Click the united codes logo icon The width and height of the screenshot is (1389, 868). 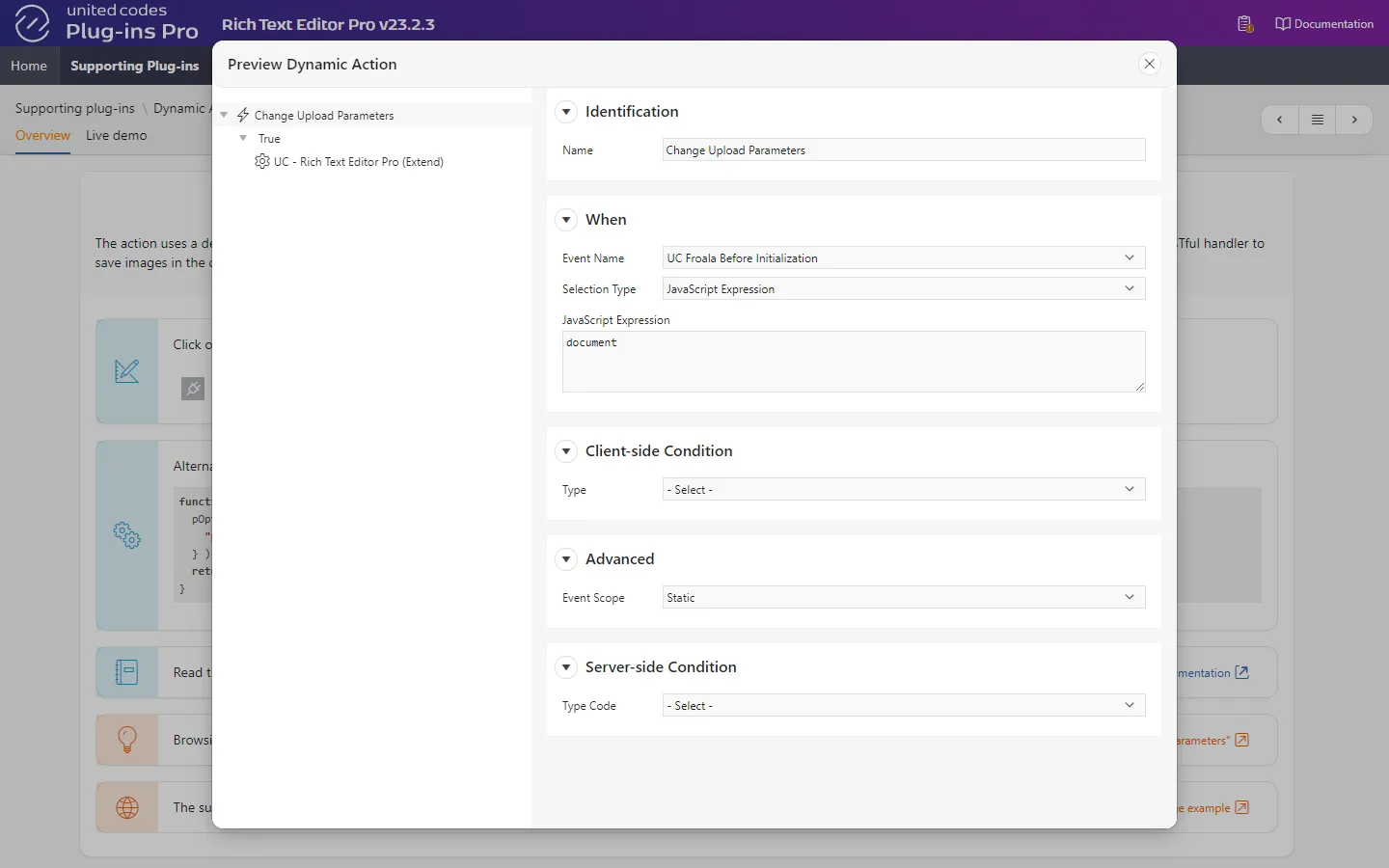(32, 23)
